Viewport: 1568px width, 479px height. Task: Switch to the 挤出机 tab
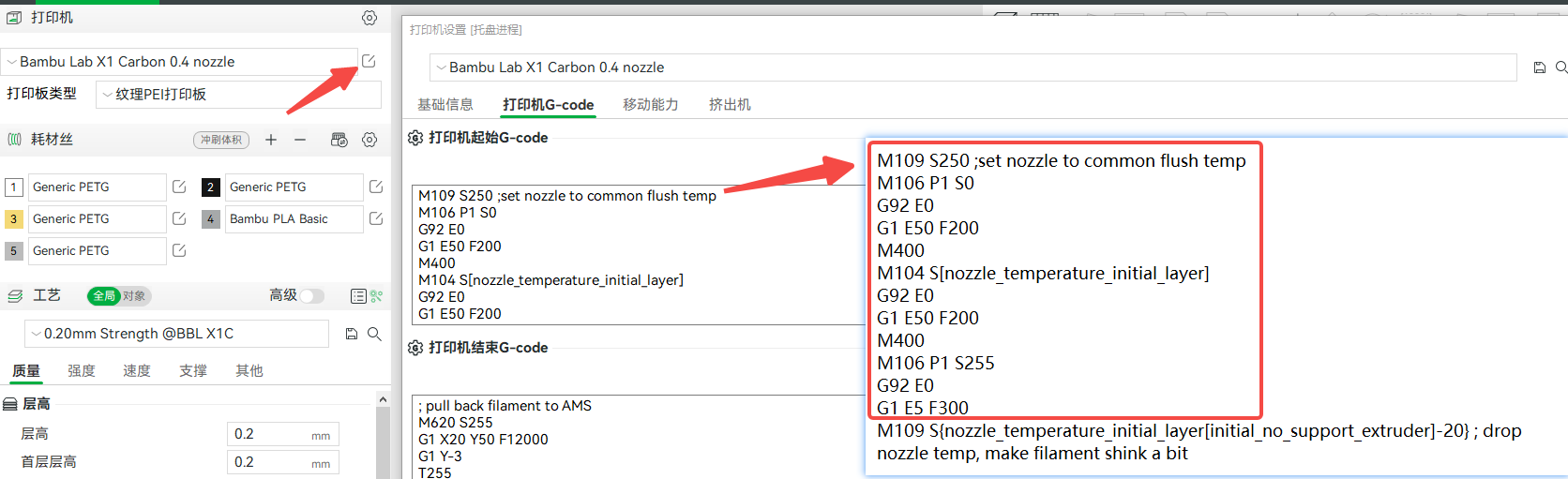[x=730, y=105]
